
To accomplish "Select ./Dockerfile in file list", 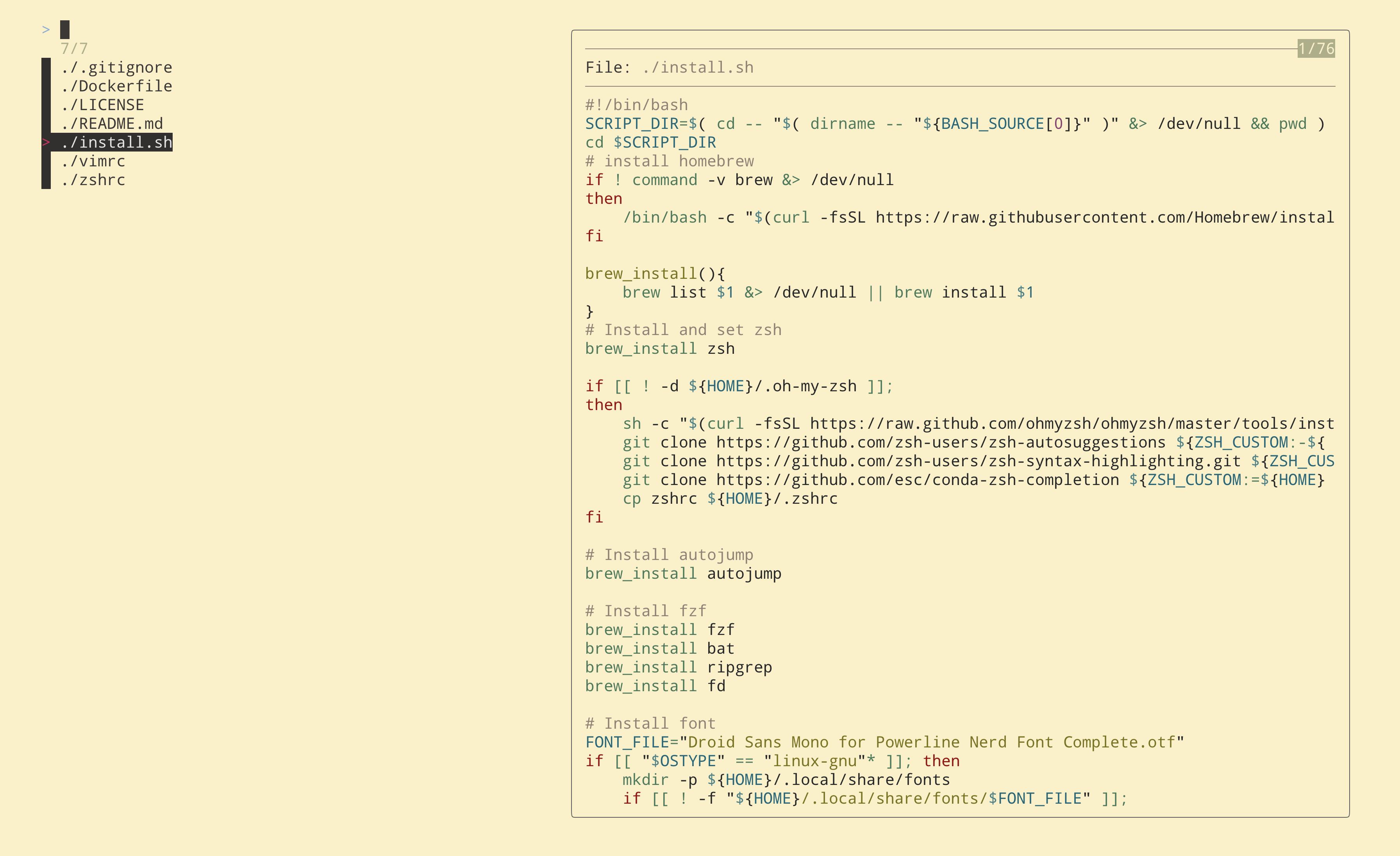I will (x=116, y=86).
